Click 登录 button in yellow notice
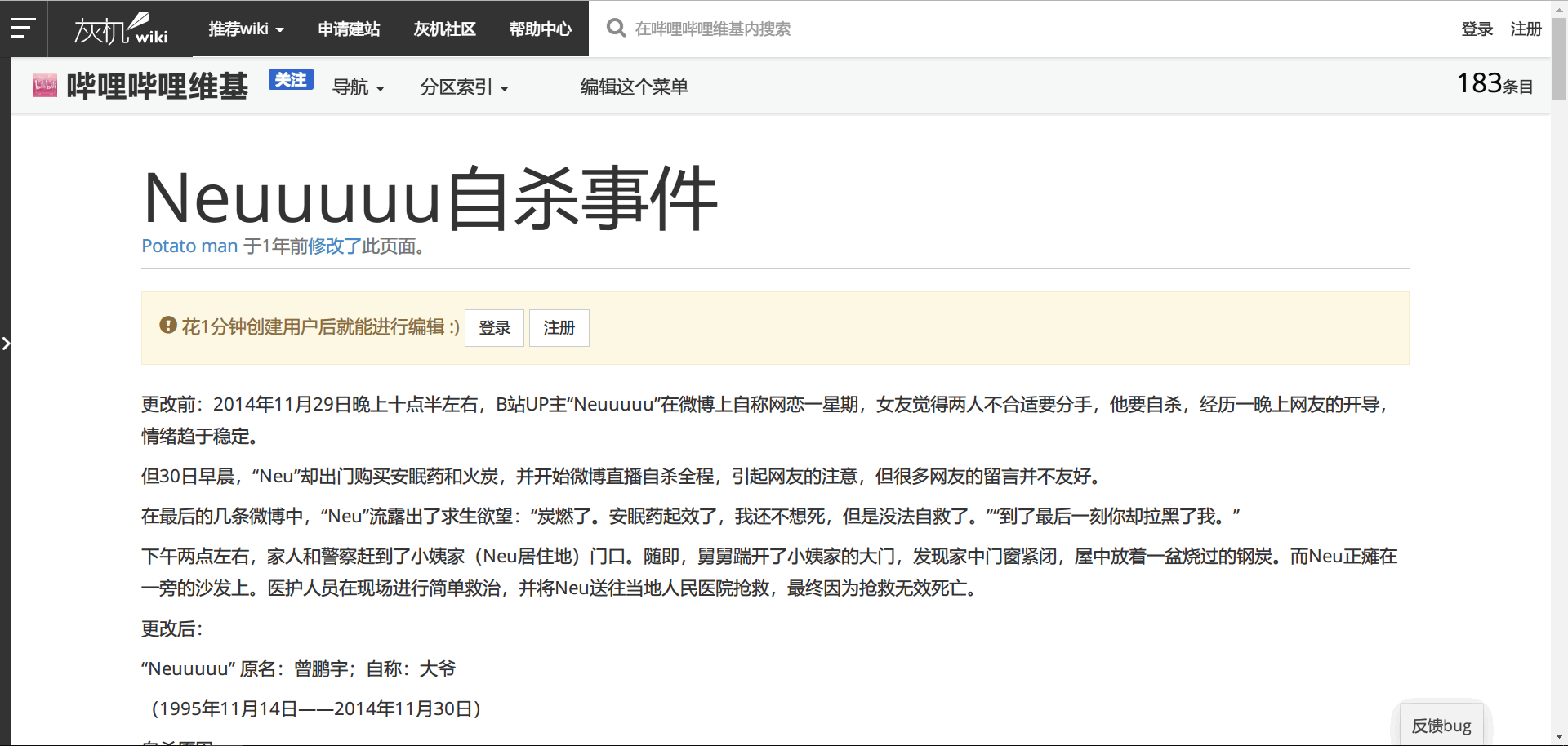Image resolution: width=1568 pixels, height=746 pixels. tap(494, 328)
